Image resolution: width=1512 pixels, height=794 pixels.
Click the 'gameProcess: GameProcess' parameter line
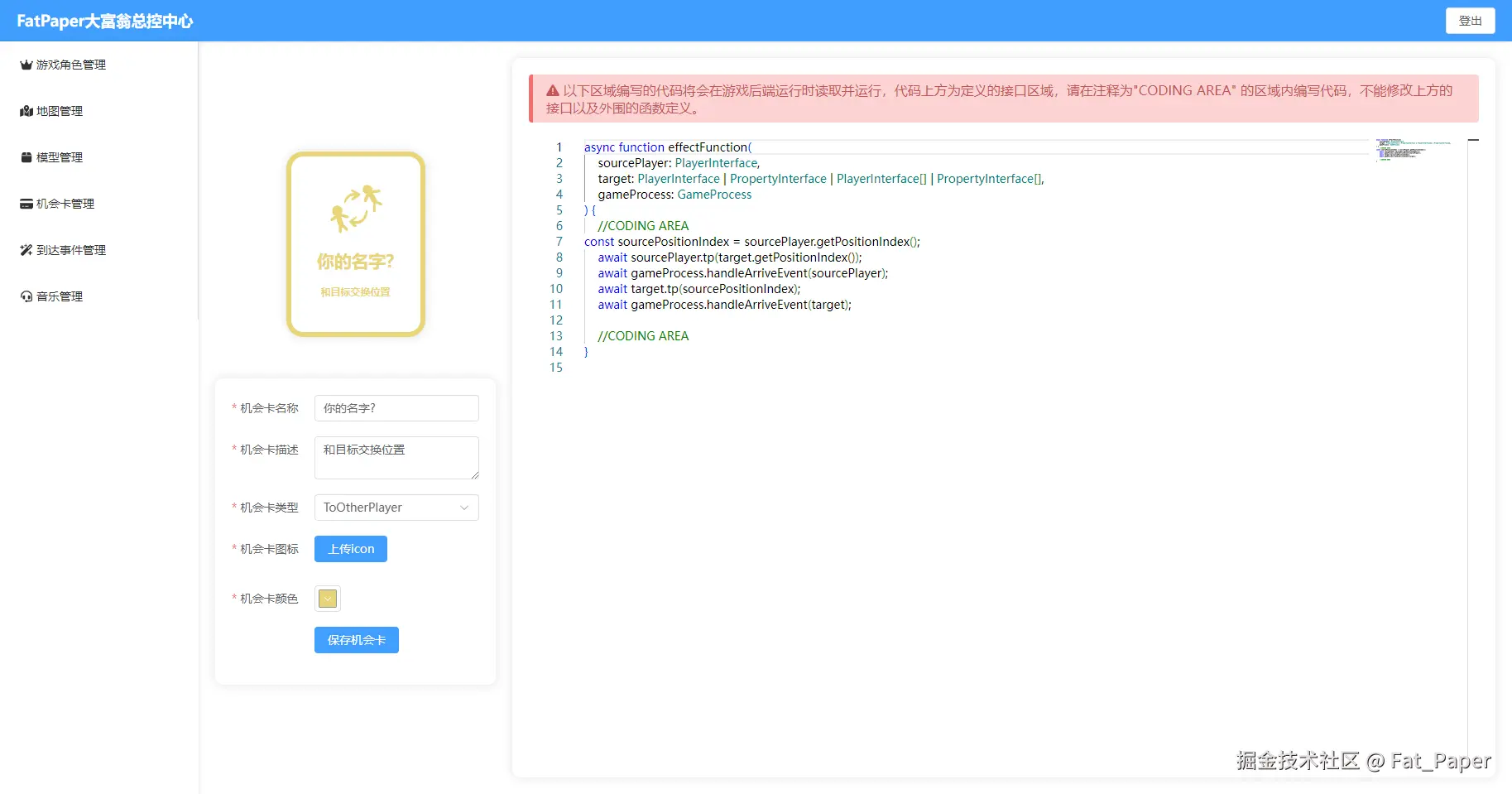(x=674, y=195)
